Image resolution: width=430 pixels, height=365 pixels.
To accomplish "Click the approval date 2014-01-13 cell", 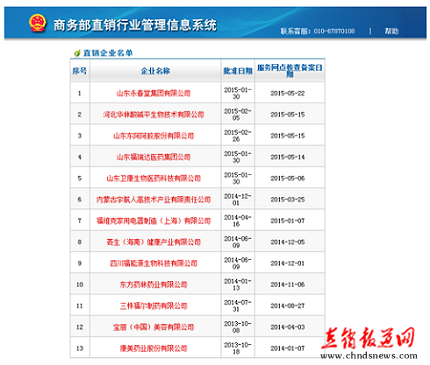I will click(x=237, y=285).
